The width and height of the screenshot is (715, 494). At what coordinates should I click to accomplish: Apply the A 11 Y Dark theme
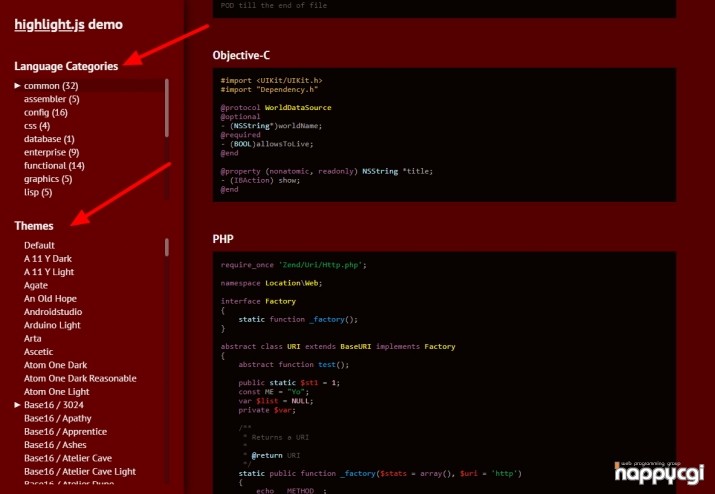tap(48, 259)
